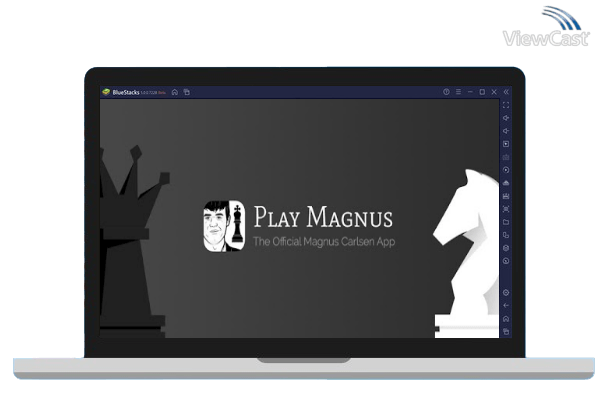The width and height of the screenshot is (602, 414).
Task: Click the save-disk shaped sidebar icon
Action: point(506,196)
